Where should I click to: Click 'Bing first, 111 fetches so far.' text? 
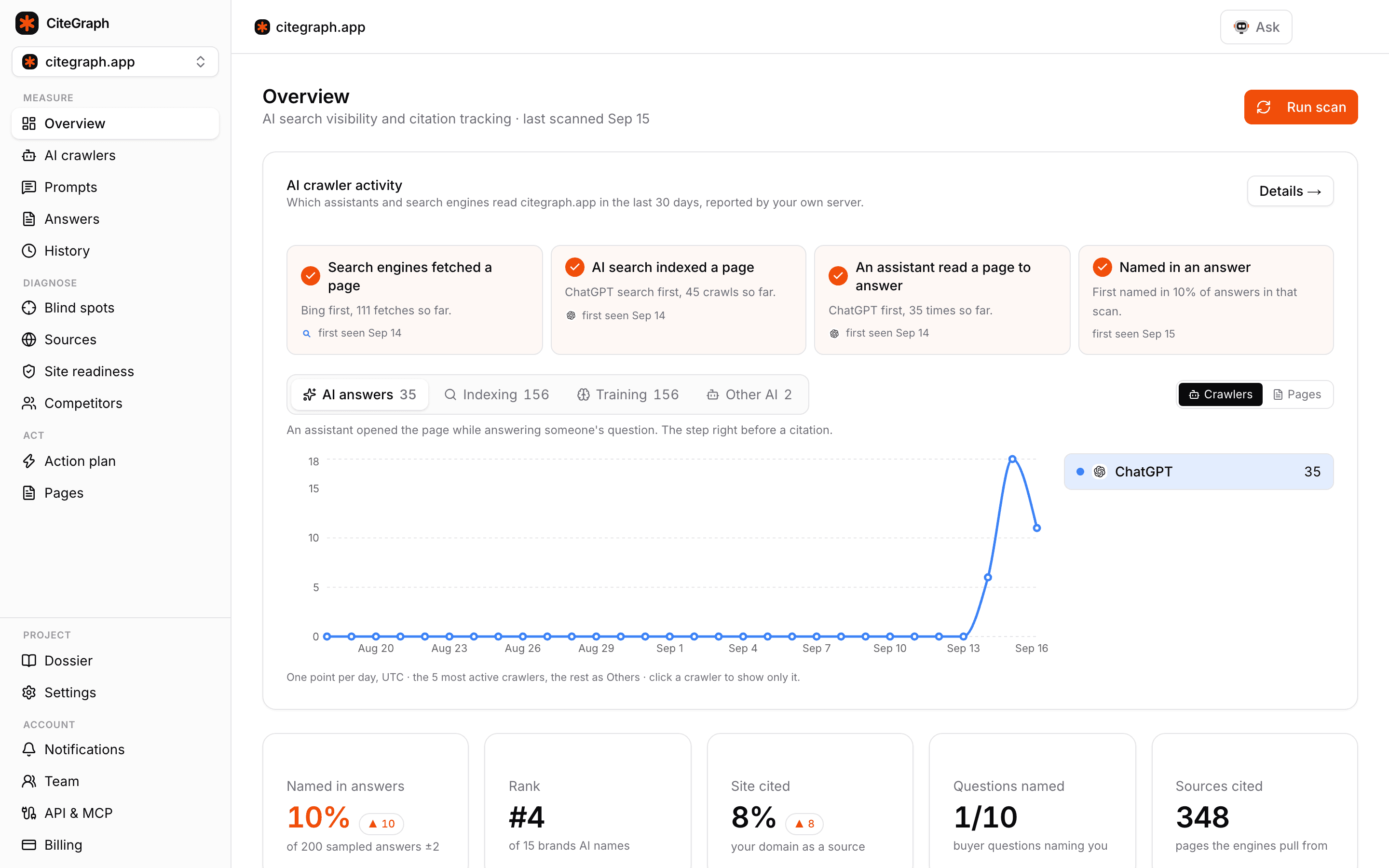376,311
